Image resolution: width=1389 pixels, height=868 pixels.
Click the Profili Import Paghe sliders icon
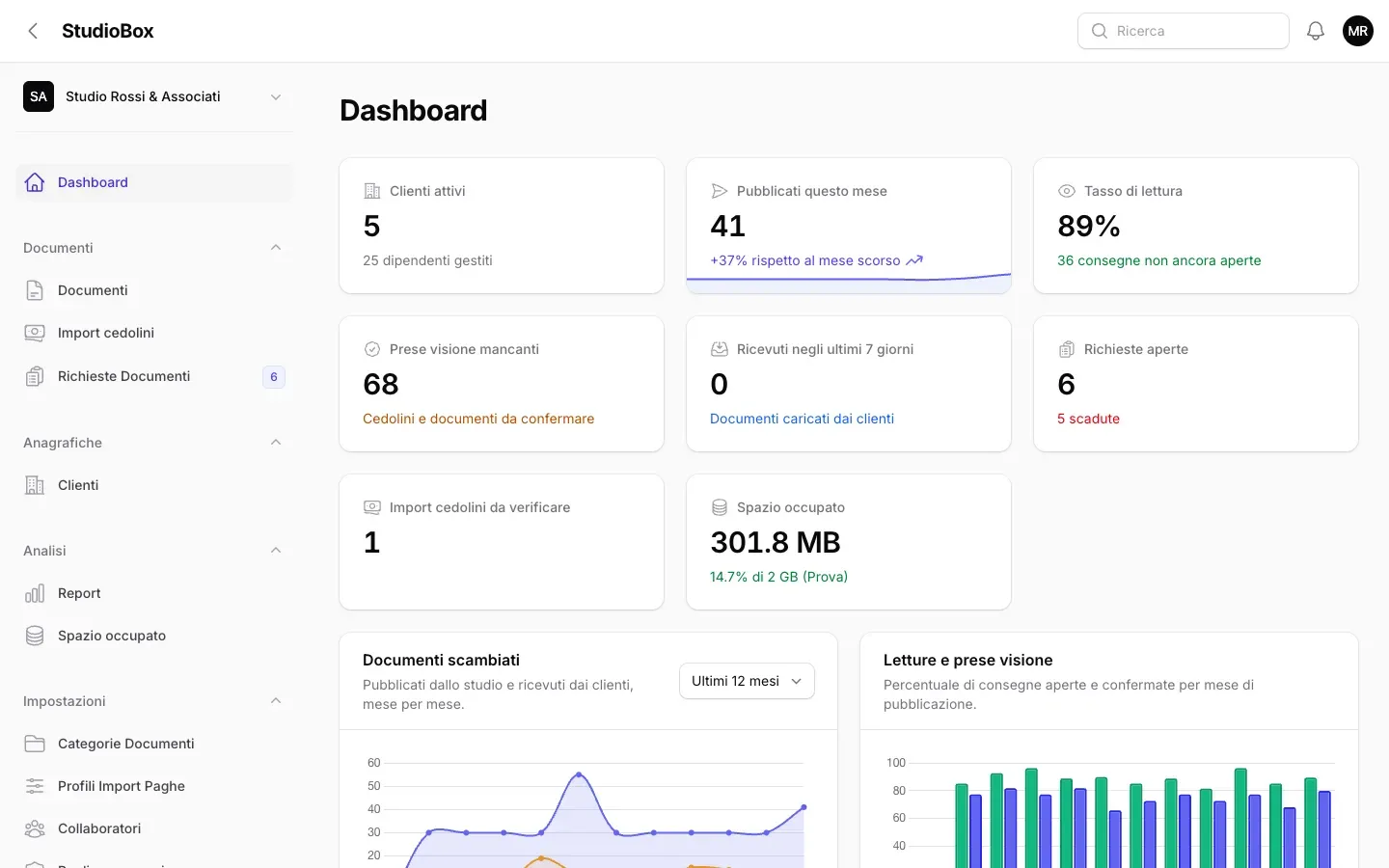point(35,786)
